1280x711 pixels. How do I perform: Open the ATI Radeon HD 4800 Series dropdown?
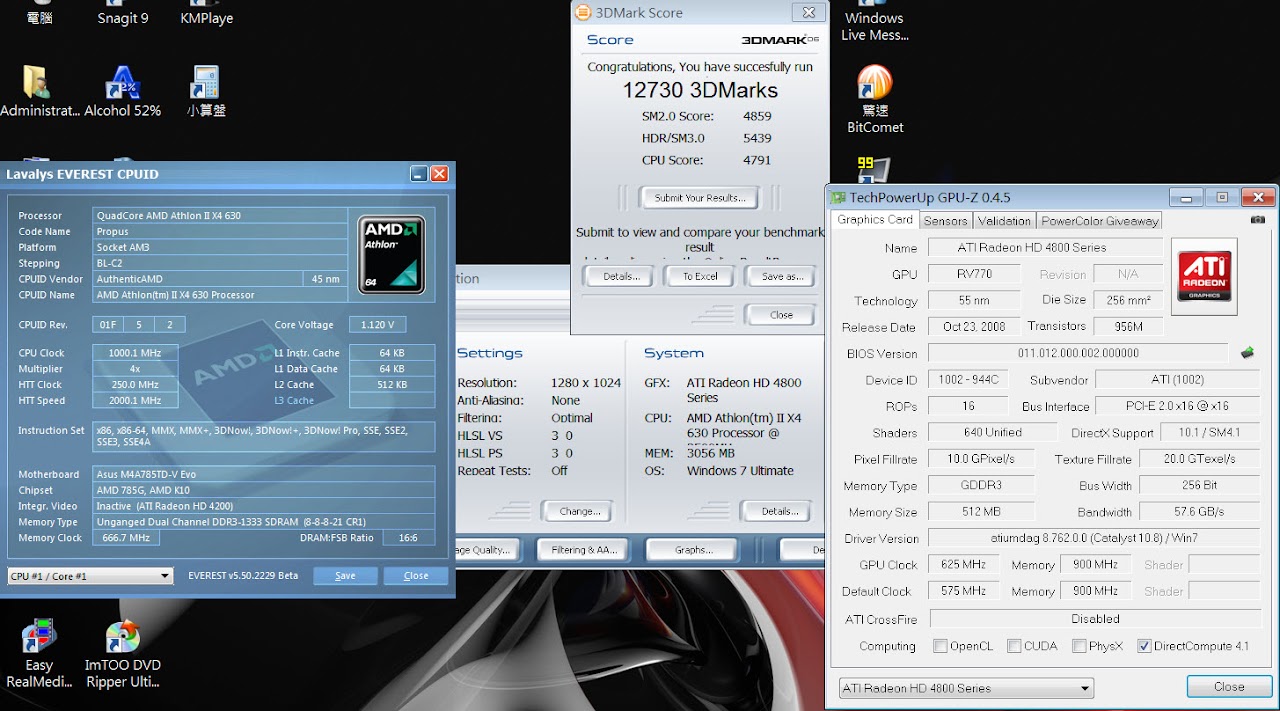(966, 688)
